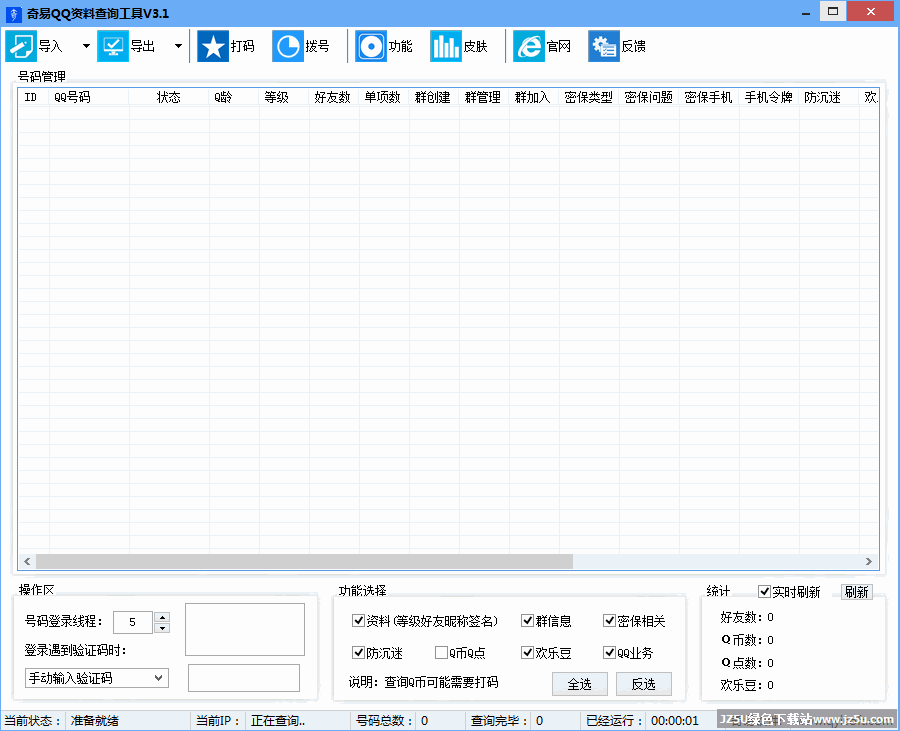Click the 00:00:01 runtime value

click(674, 721)
